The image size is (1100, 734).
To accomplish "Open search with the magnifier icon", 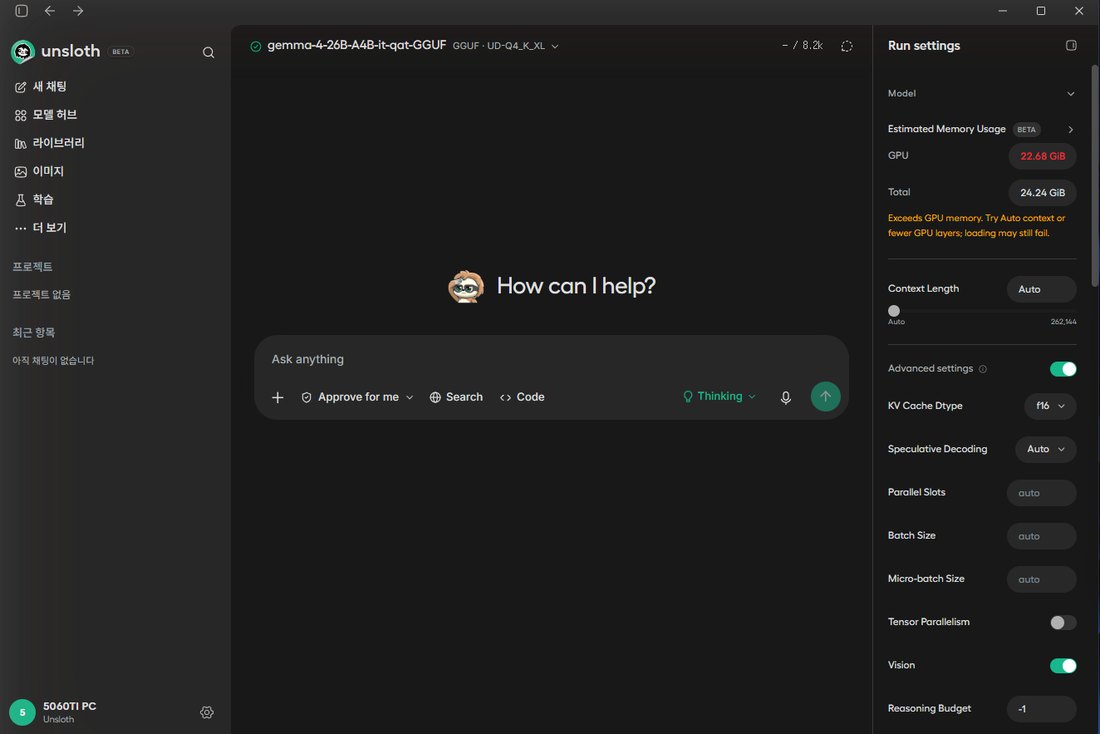I will (x=208, y=52).
